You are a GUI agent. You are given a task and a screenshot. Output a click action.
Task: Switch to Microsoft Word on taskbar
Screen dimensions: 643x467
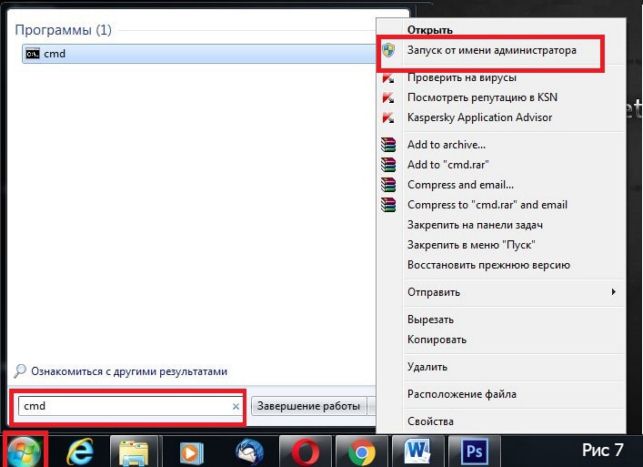417,451
